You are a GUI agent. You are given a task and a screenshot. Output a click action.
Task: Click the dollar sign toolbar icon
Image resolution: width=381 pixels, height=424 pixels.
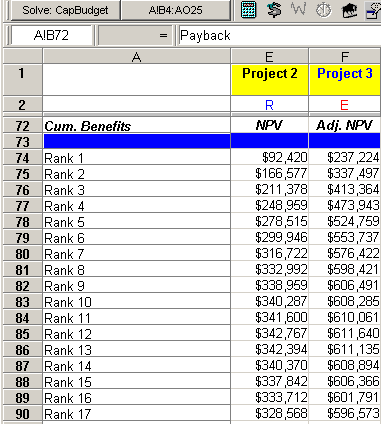(x=274, y=10)
